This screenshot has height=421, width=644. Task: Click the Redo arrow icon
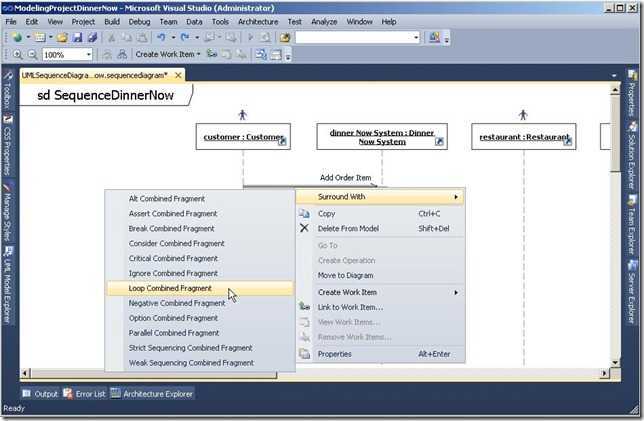point(185,38)
